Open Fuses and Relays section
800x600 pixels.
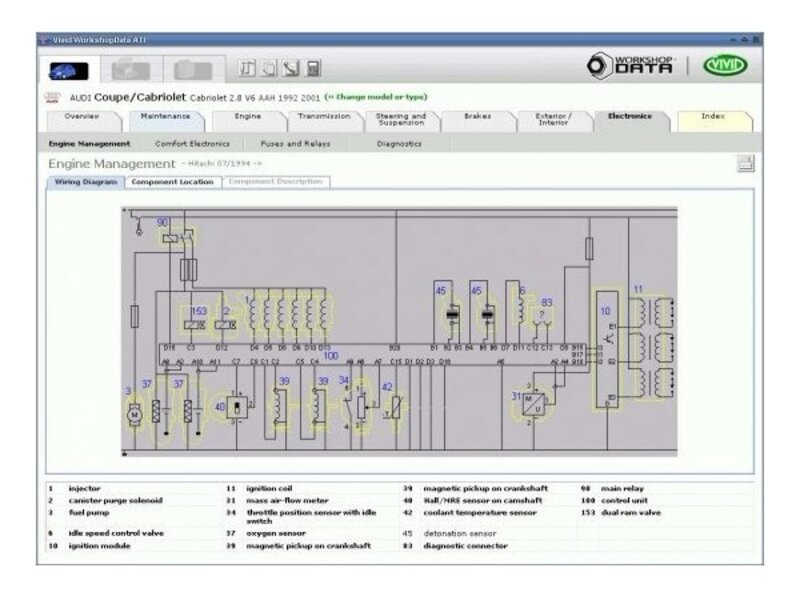(288, 143)
